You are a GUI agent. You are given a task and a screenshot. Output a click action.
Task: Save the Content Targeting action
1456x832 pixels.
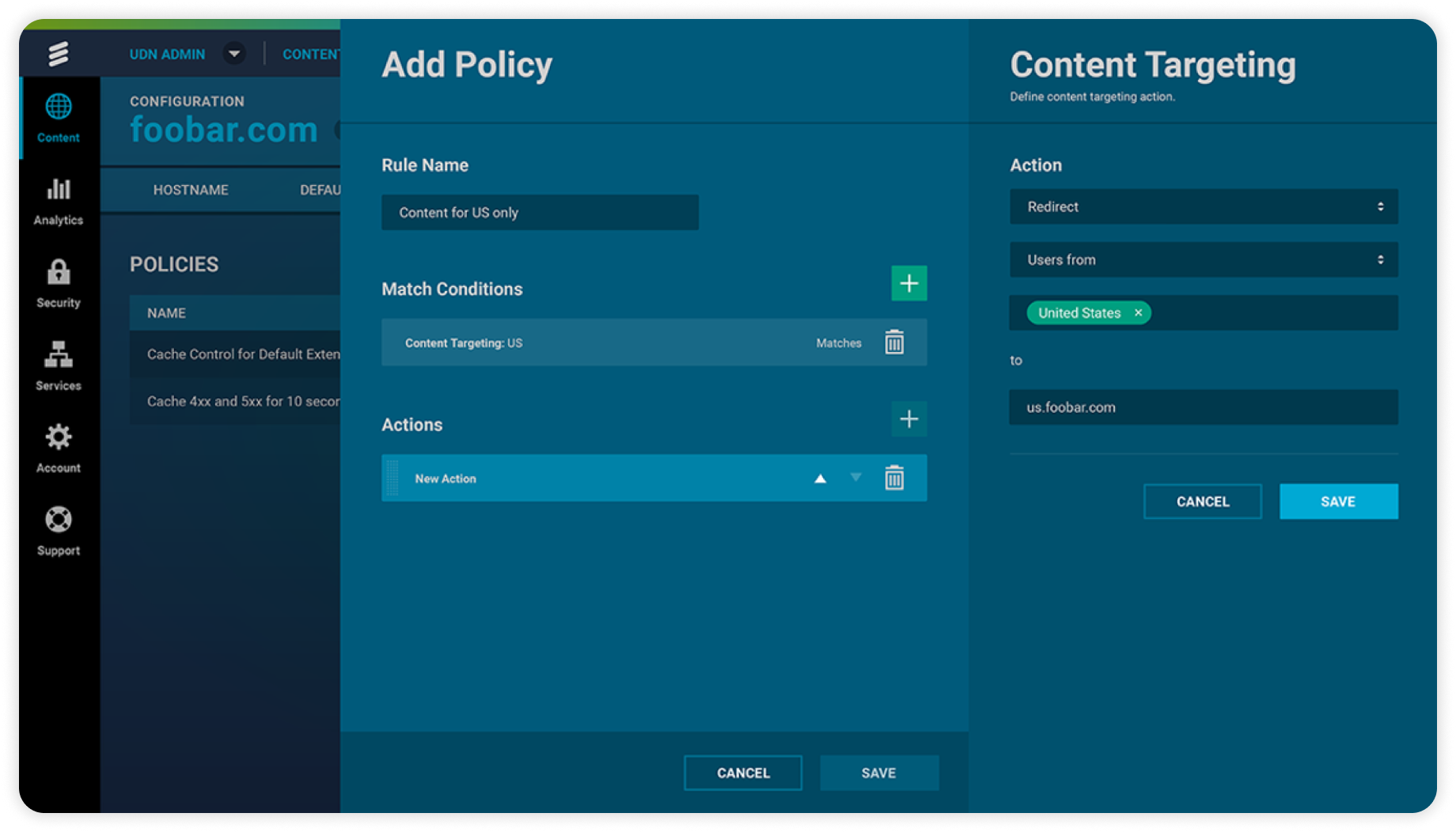[1339, 501]
